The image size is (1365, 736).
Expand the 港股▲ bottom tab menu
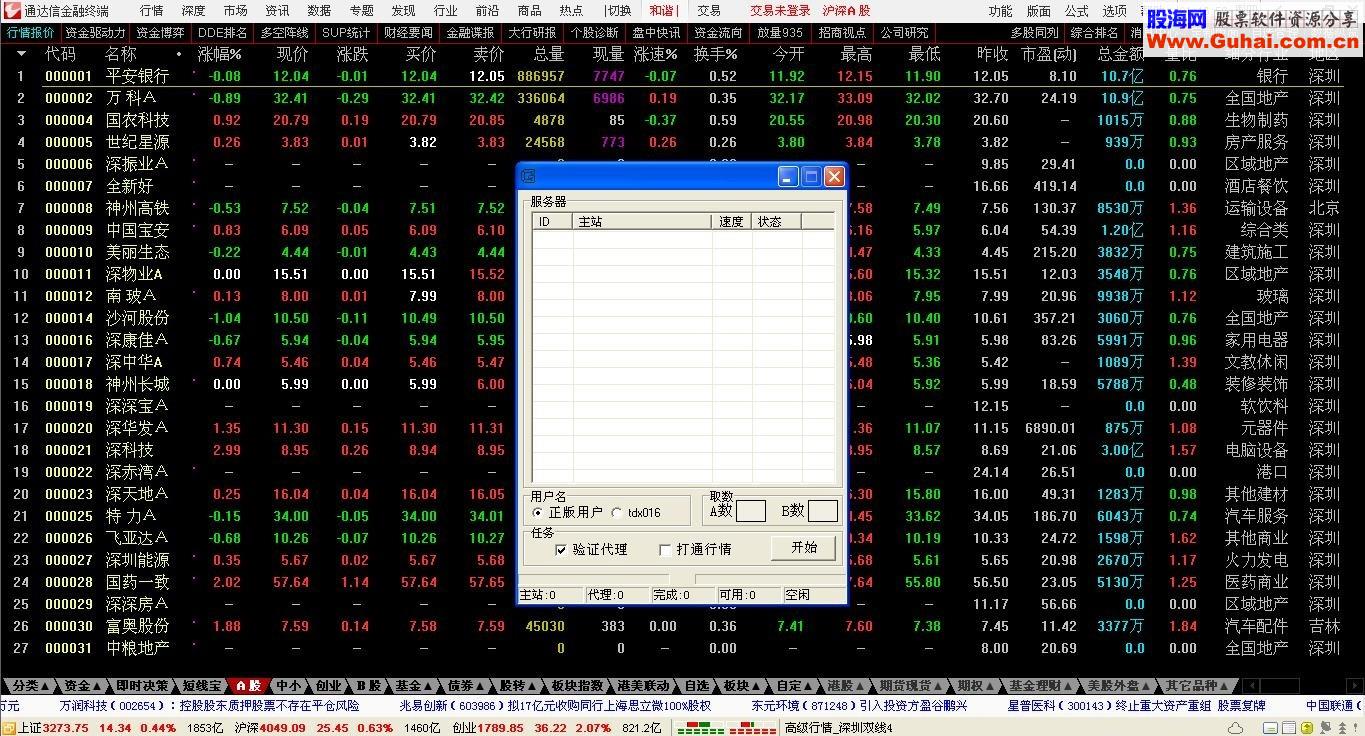click(x=845, y=686)
